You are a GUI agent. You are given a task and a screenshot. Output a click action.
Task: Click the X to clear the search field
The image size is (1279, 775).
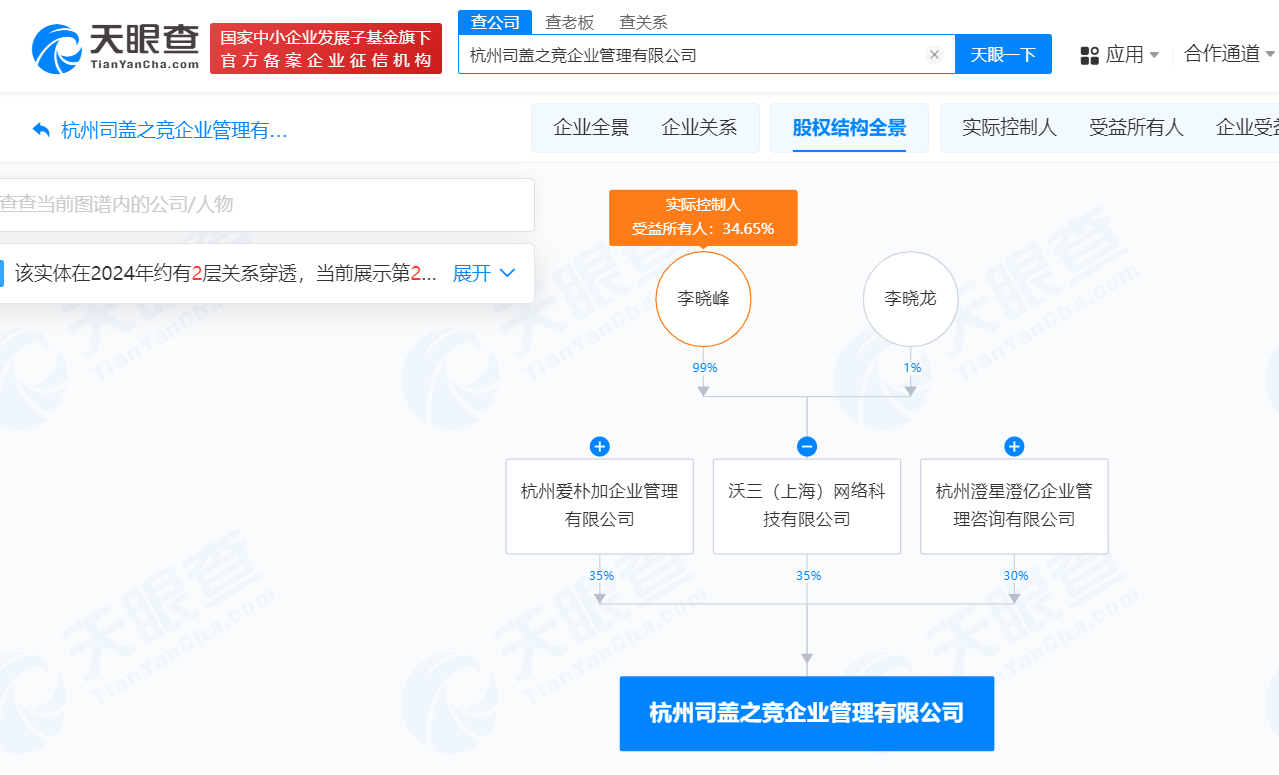click(x=934, y=54)
